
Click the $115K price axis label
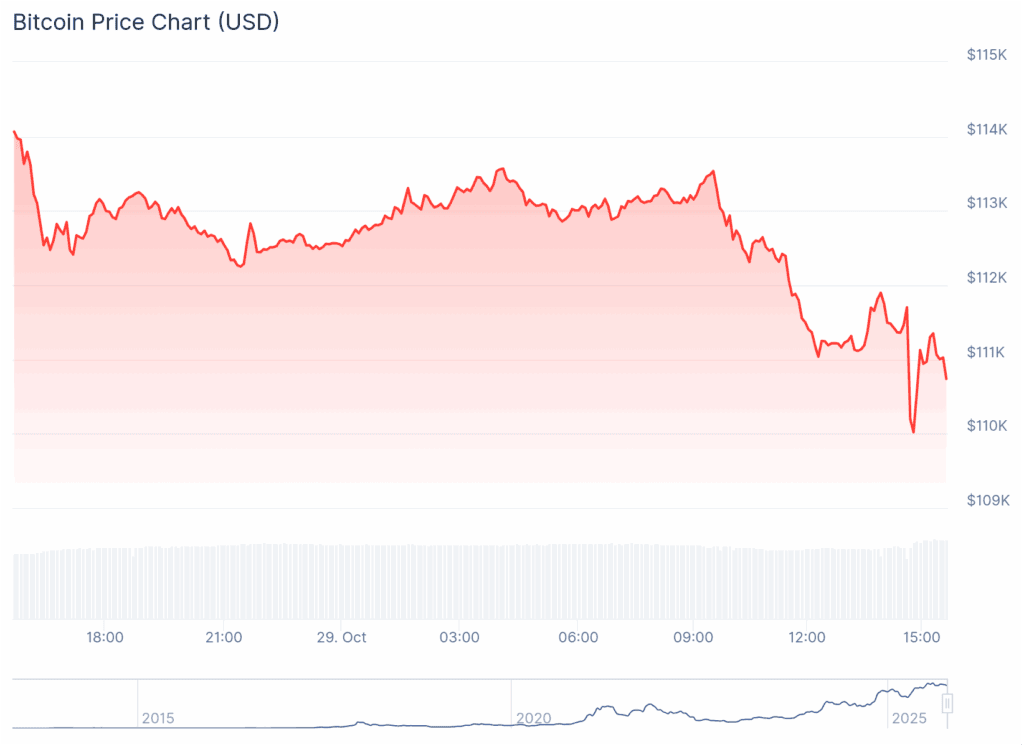pos(987,55)
